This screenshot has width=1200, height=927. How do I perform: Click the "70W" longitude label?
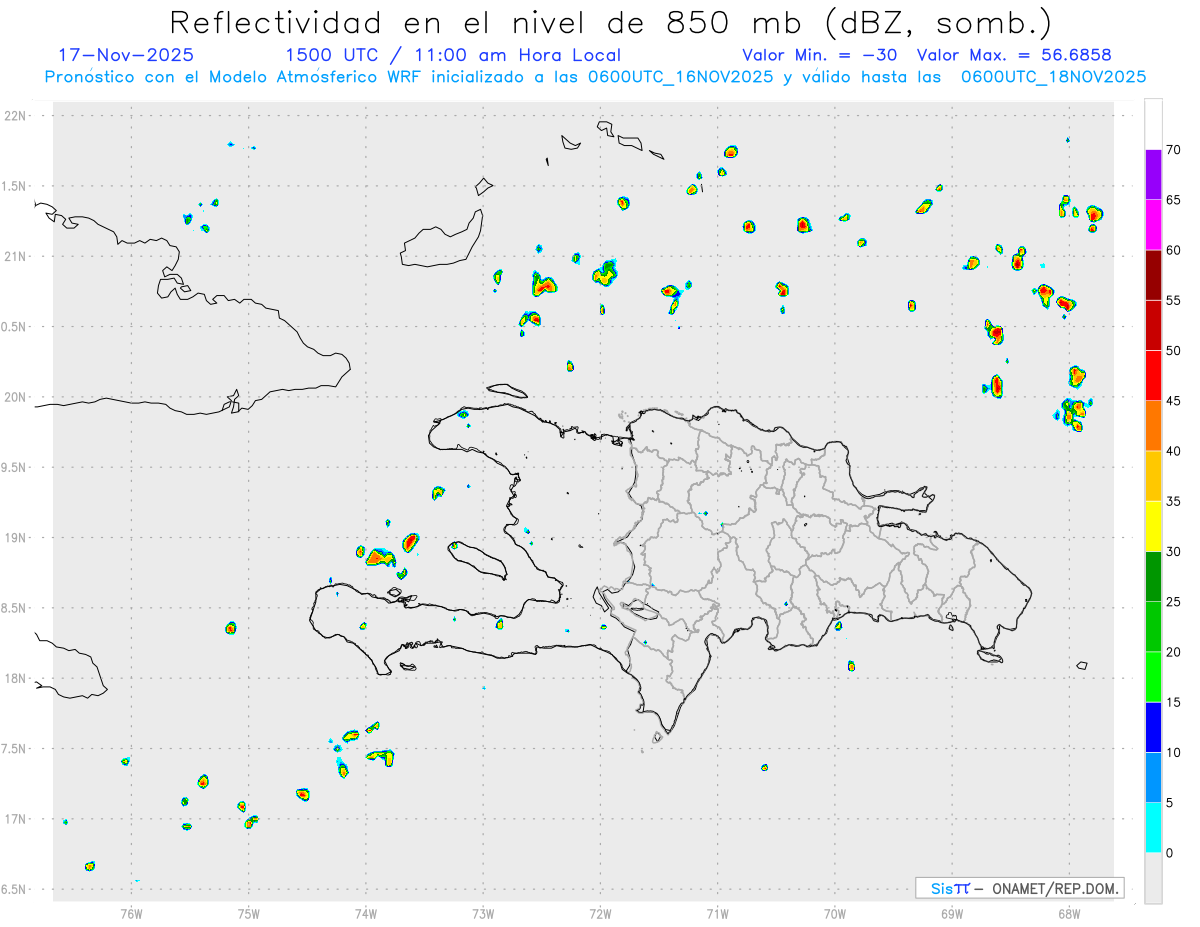(x=835, y=913)
